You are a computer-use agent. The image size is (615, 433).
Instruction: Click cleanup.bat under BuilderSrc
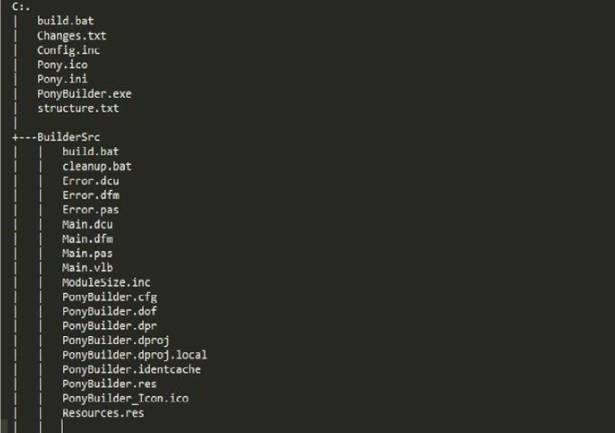click(97, 166)
